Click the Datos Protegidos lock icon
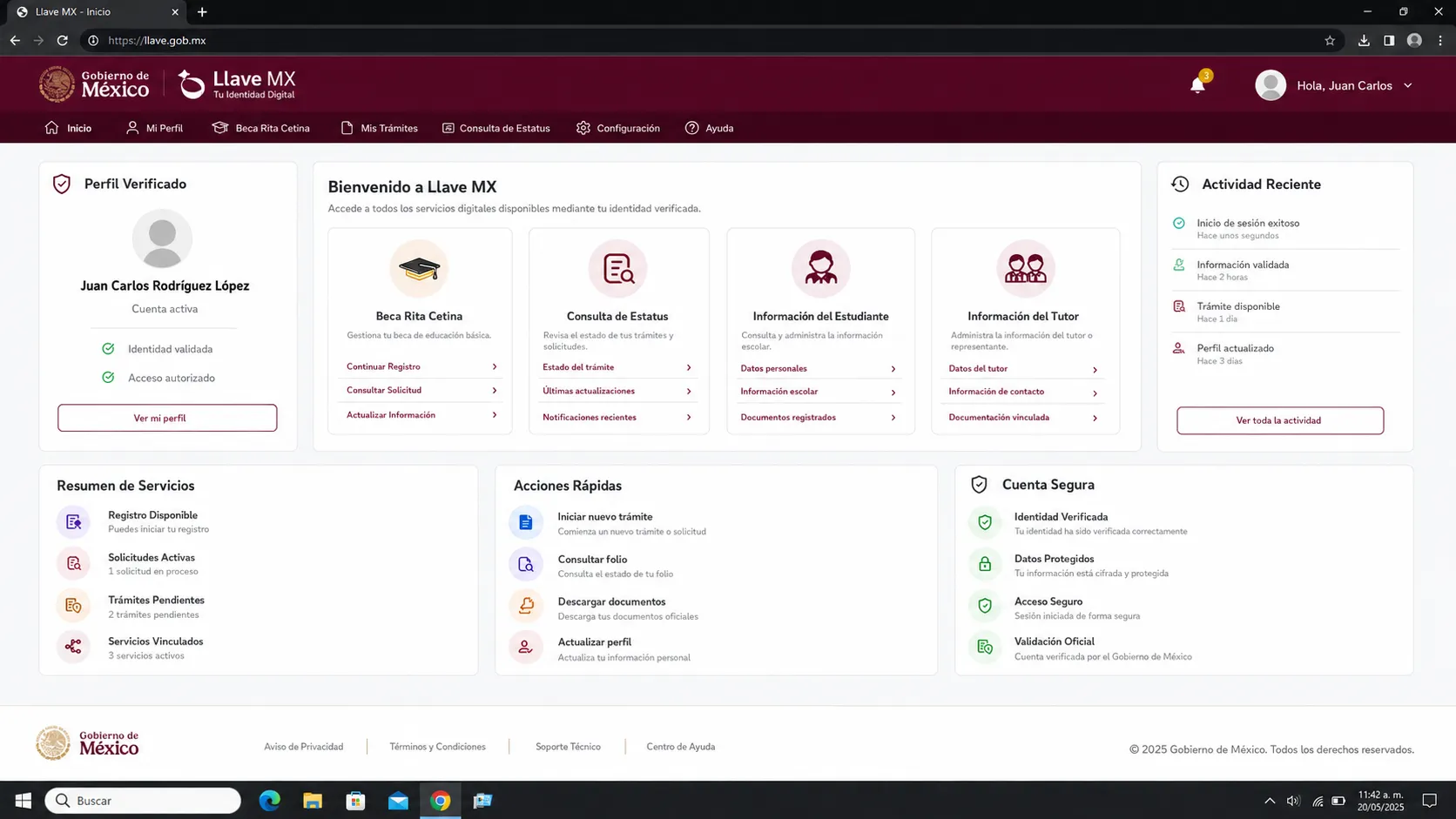The height and width of the screenshot is (819, 1456). (x=985, y=564)
